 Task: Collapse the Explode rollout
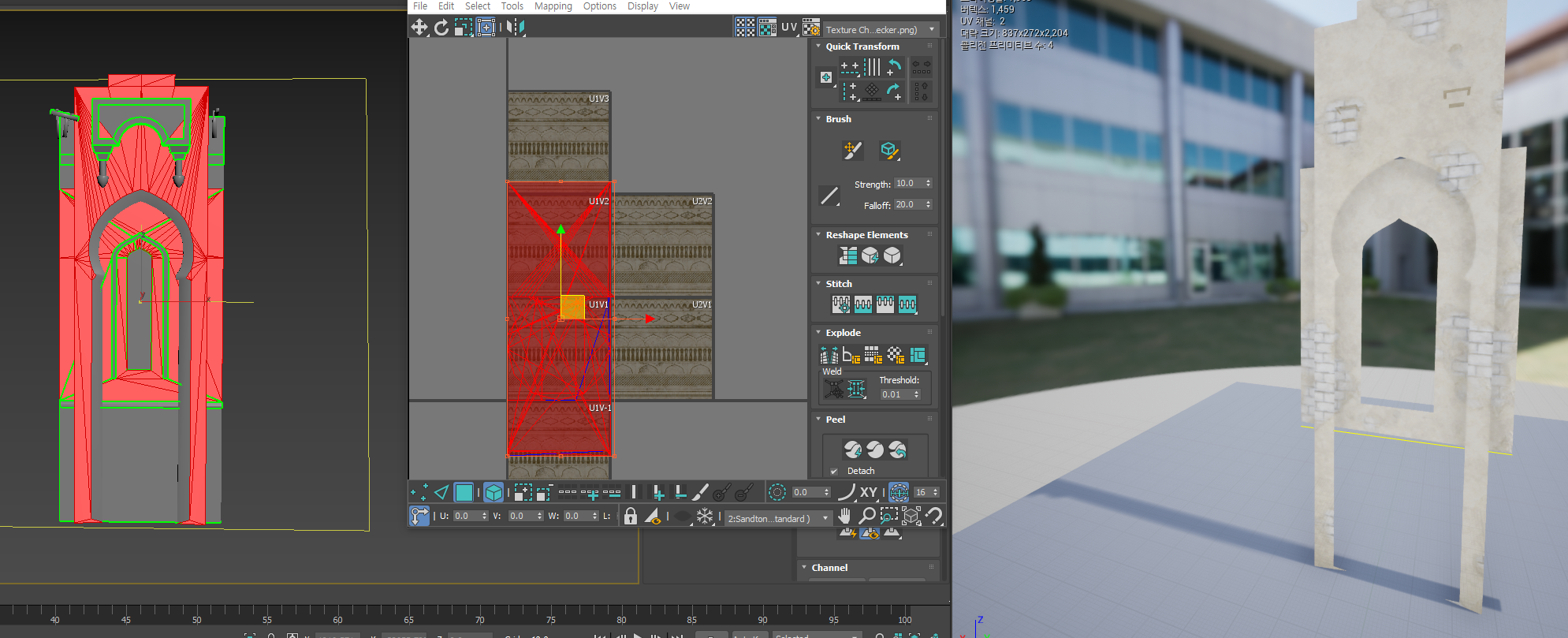[818, 333]
